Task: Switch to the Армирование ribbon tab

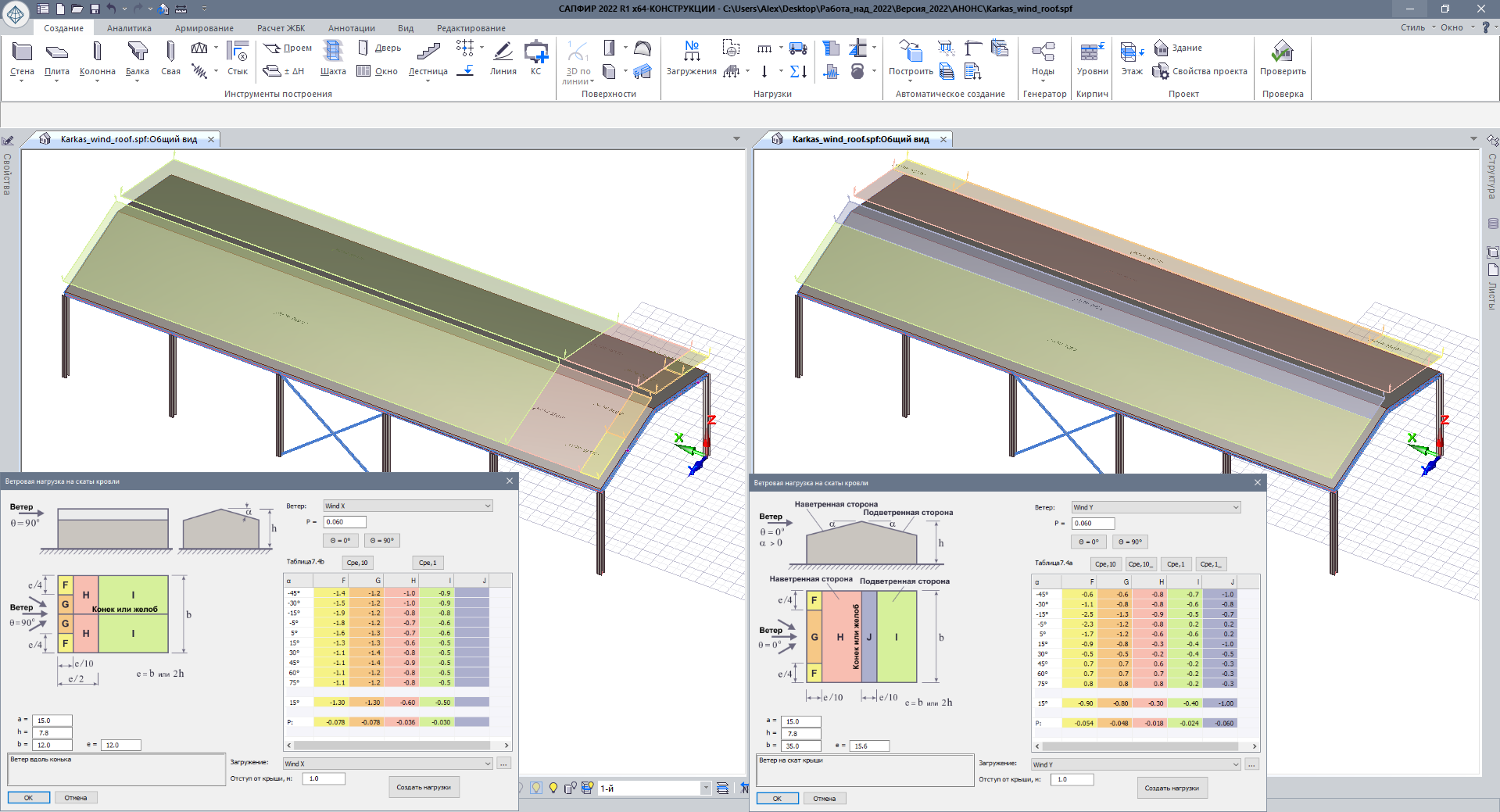Action: pos(204,28)
